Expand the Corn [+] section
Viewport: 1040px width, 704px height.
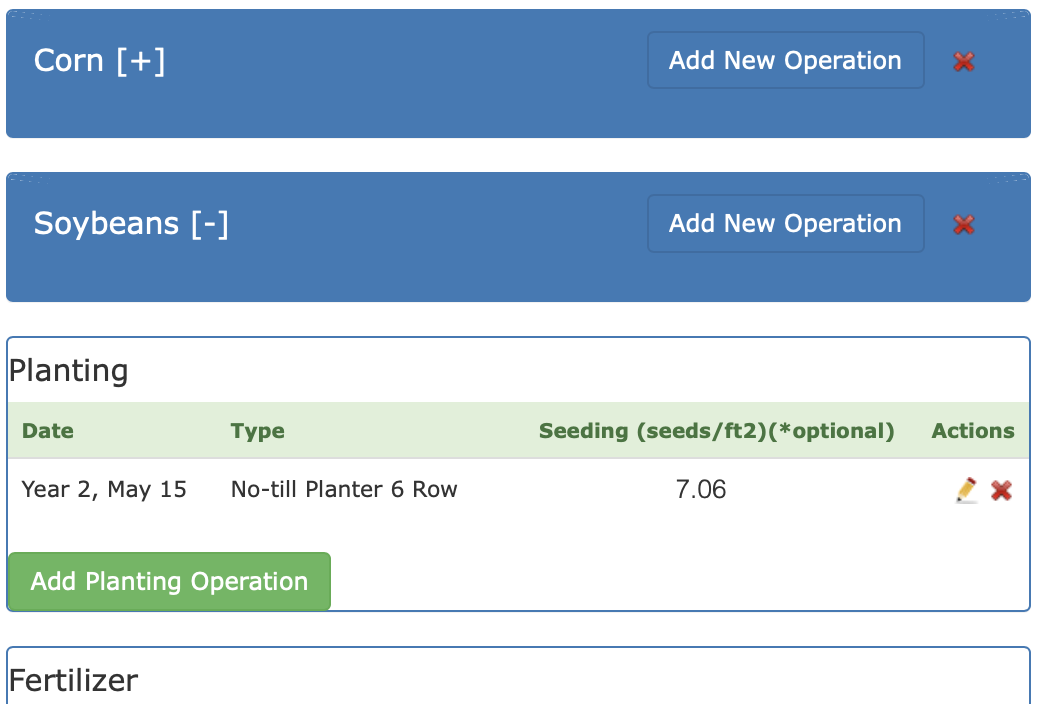(99, 61)
